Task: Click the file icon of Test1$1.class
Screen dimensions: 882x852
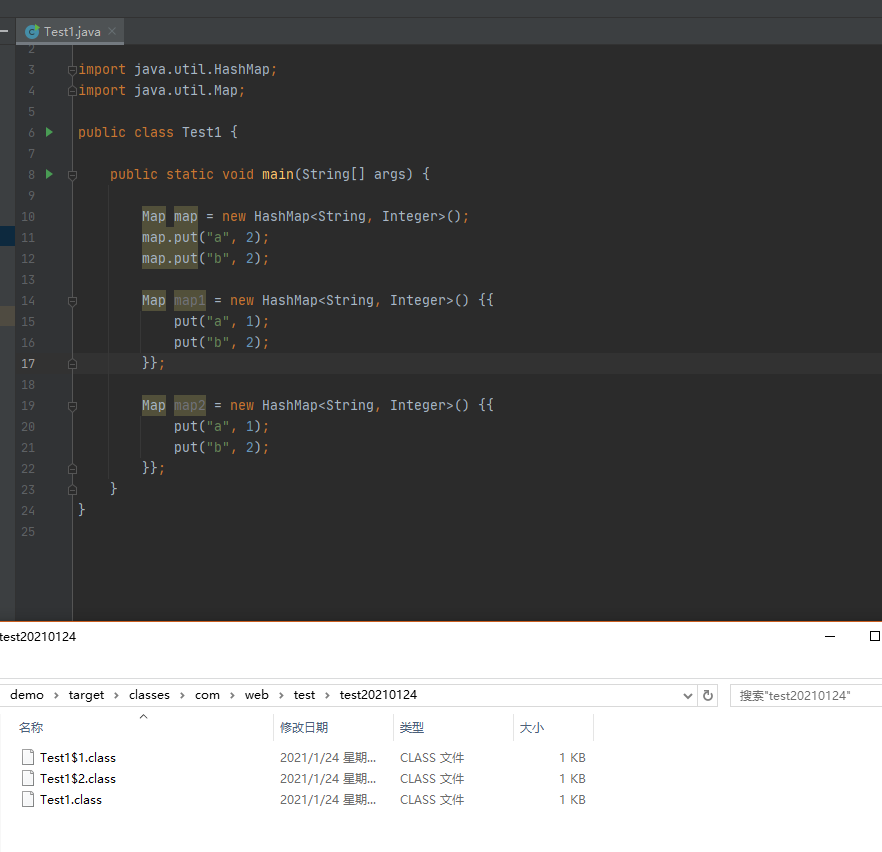Action: pyautogui.click(x=28, y=758)
